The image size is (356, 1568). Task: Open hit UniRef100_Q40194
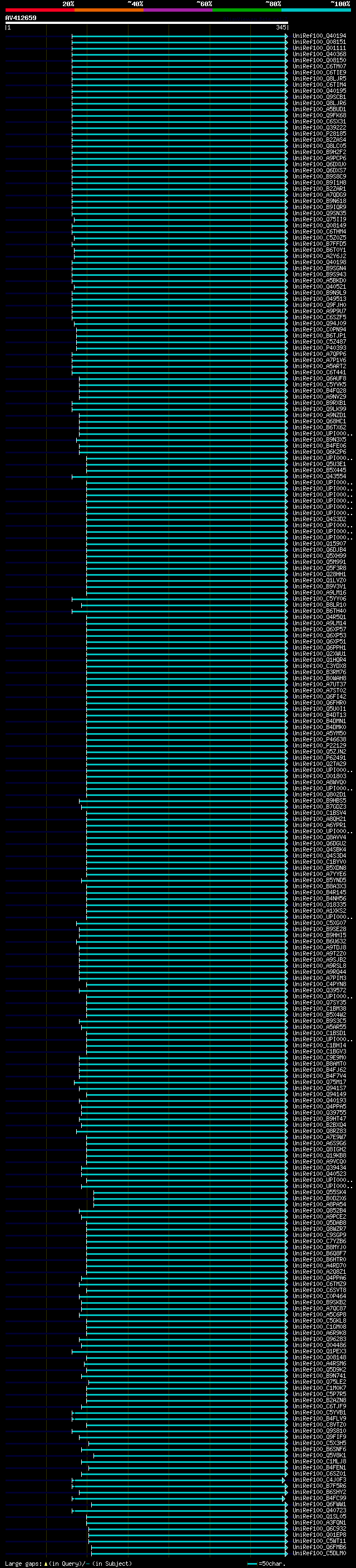tap(319, 36)
